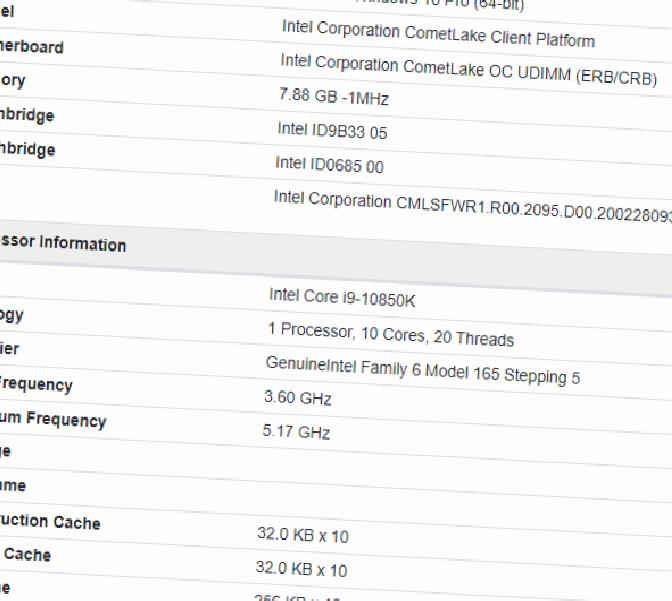
Task: Click the '32.0 KB x 10' instruction cache value
Action: pyautogui.click(x=303, y=535)
